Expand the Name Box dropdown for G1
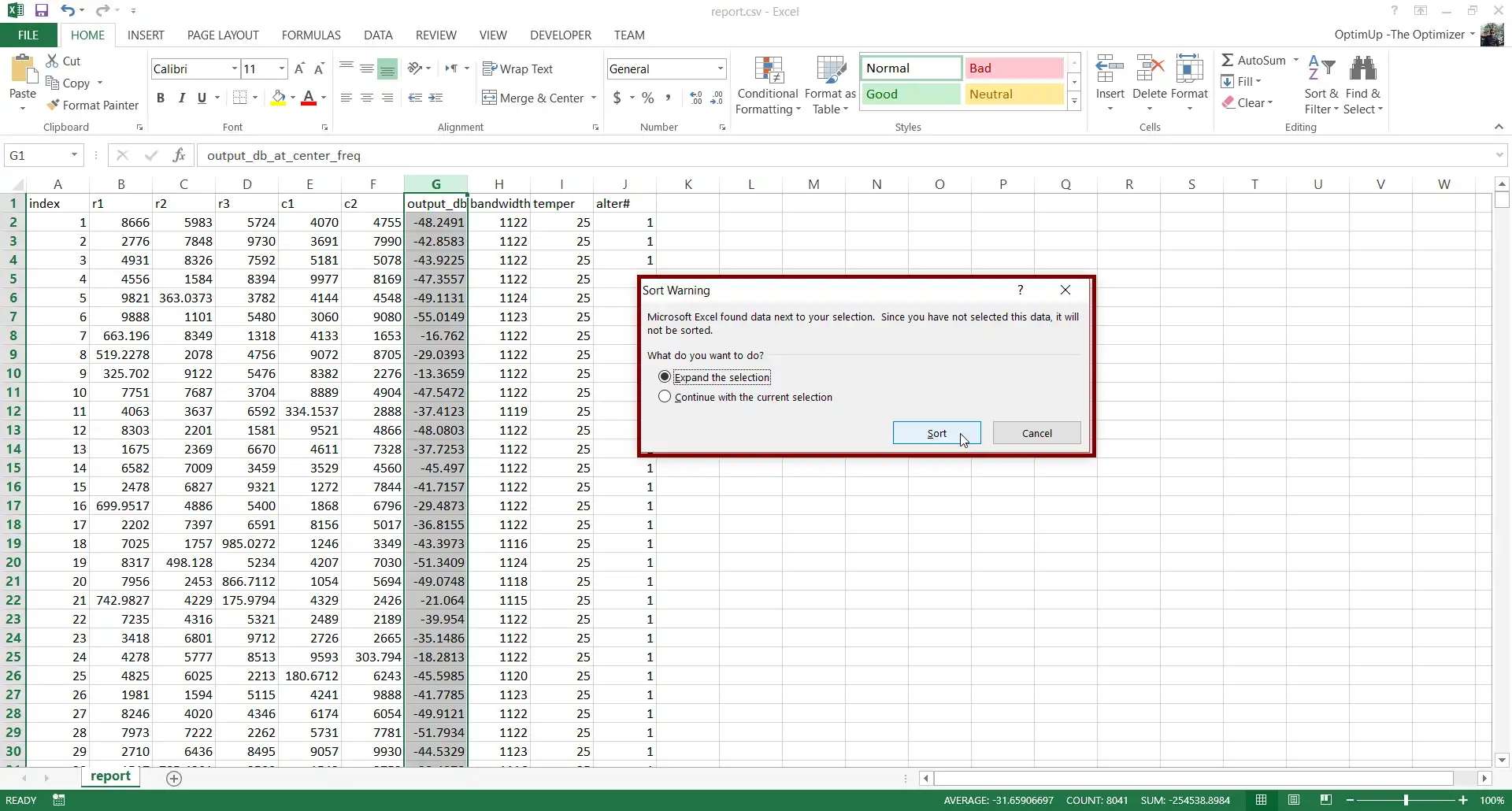This screenshot has width=1512, height=811. (75, 155)
